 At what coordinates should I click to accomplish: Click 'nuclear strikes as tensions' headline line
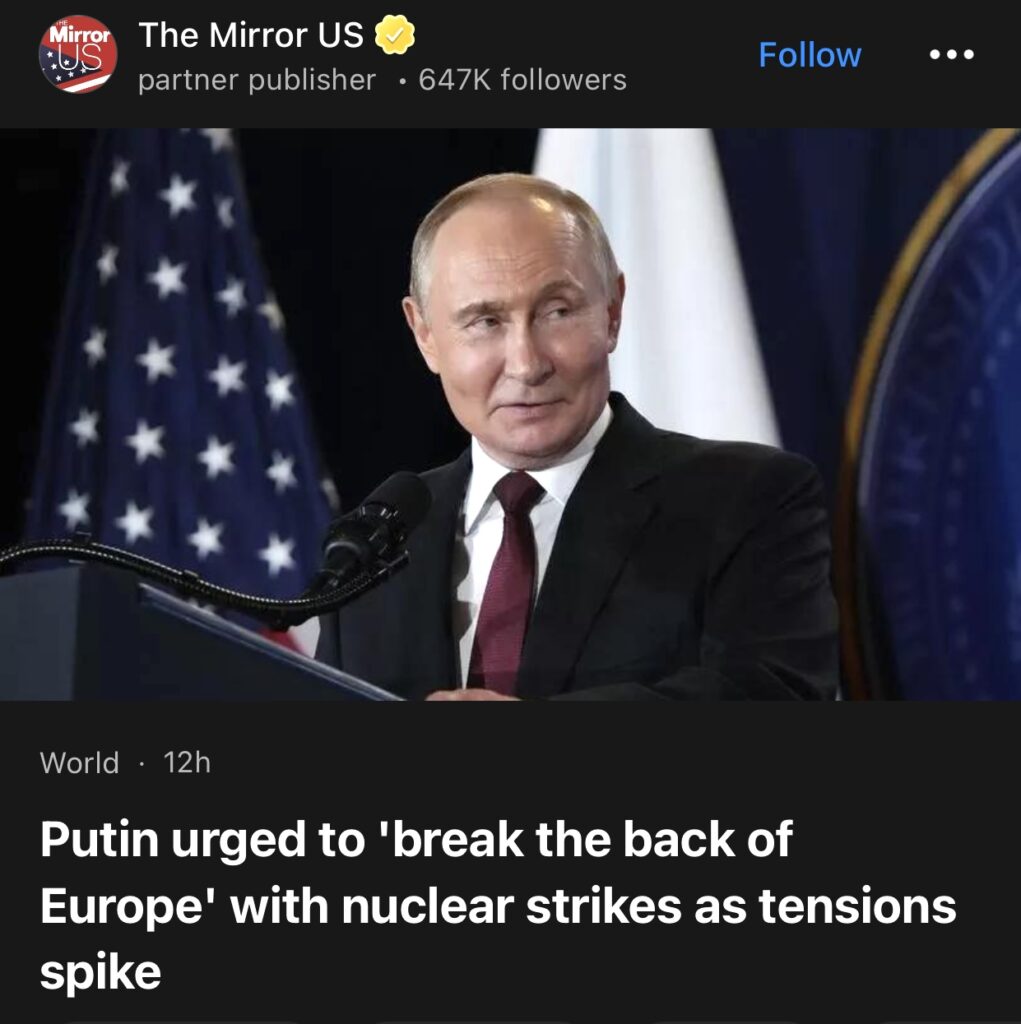coord(649,906)
